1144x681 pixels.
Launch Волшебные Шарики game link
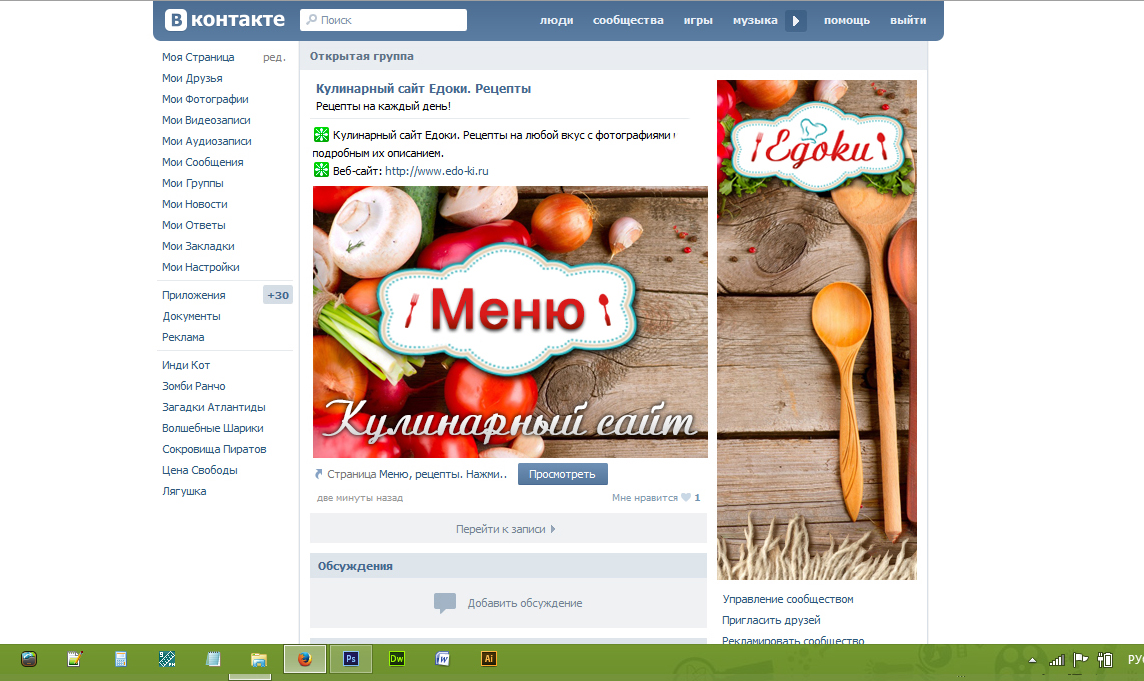click(x=212, y=428)
